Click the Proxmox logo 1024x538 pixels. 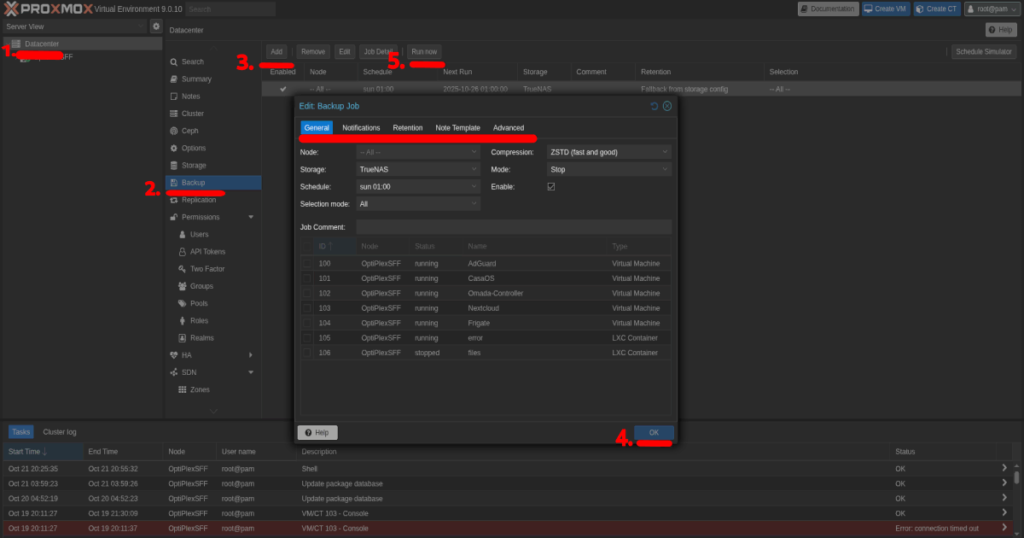(48, 9)
